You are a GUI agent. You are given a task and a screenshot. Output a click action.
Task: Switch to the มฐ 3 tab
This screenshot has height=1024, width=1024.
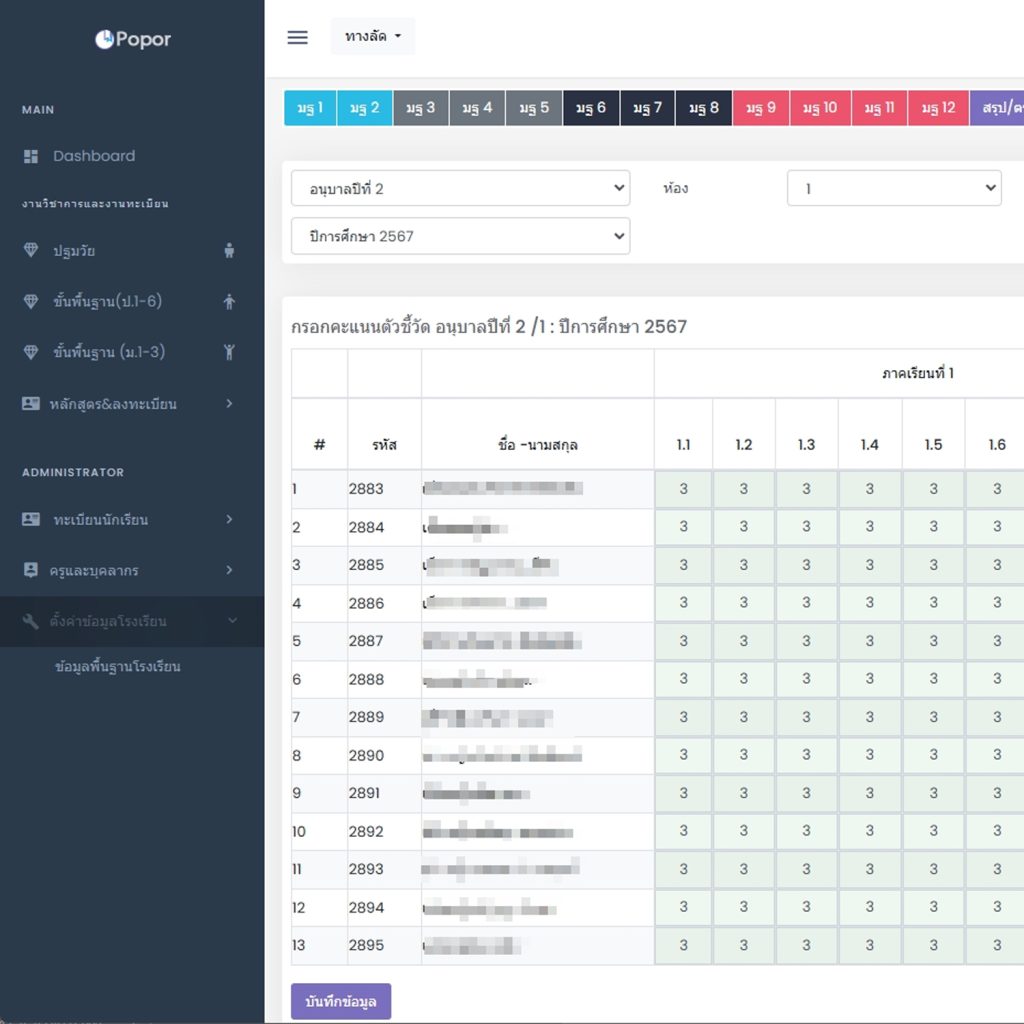(x=420, y=108)
